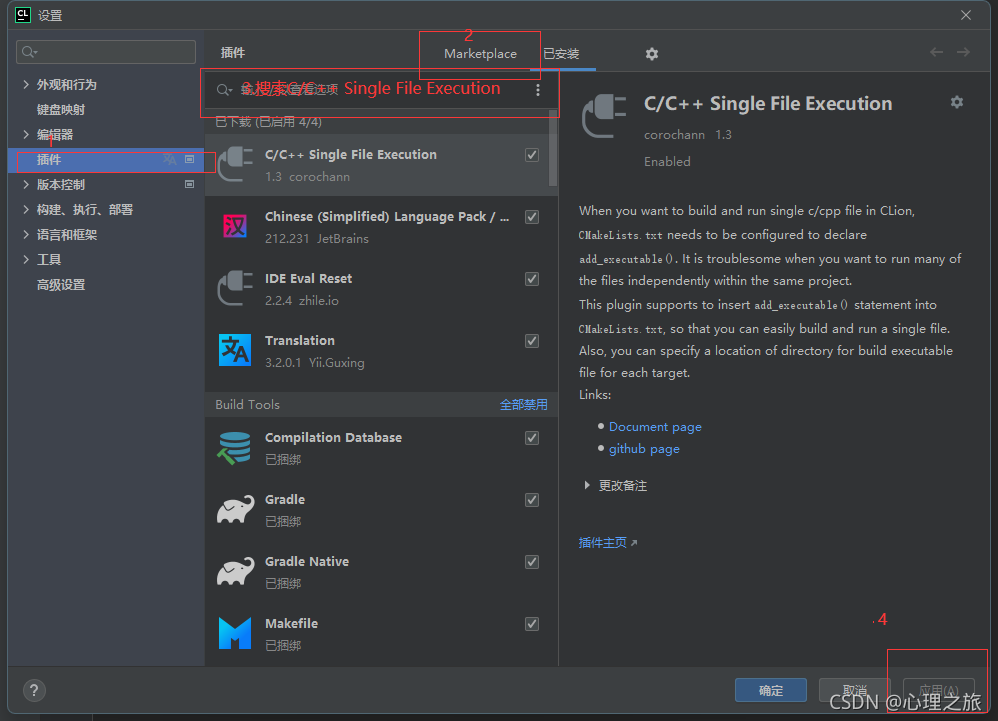Click the magnifier icon in plugin search field
Viewport: 998px width, 721px height.
[x=224, y=90]
